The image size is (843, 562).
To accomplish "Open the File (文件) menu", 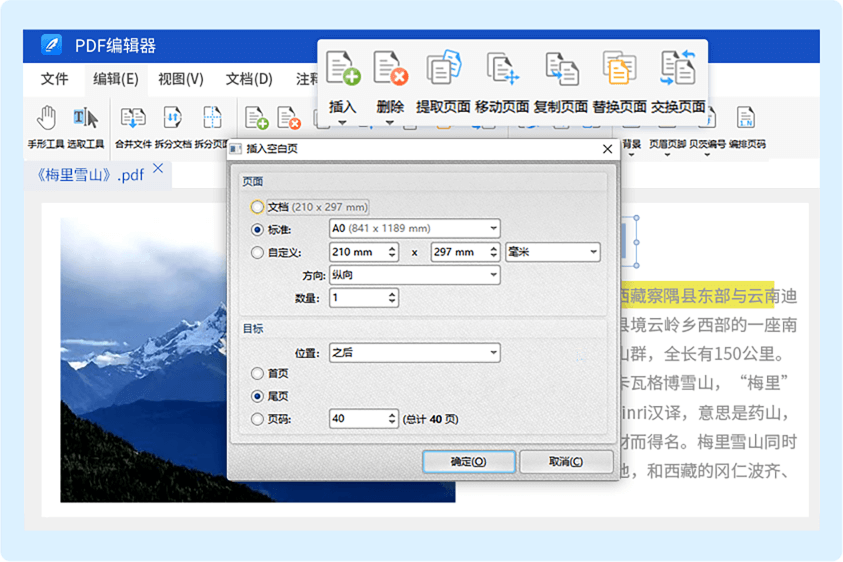I will (55, 79).
